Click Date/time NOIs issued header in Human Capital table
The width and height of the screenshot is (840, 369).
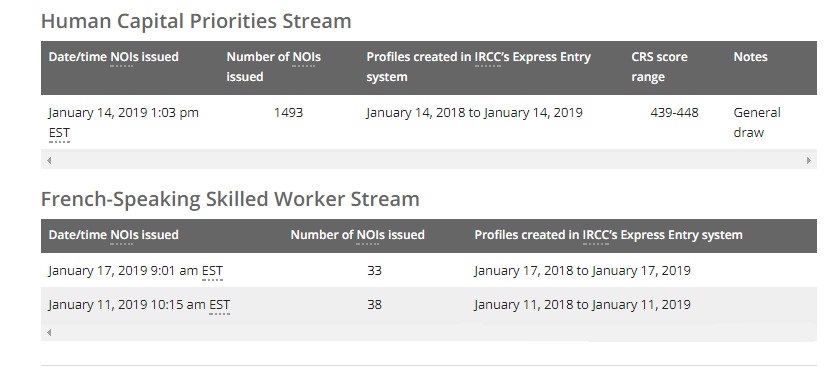coord(114,57)
